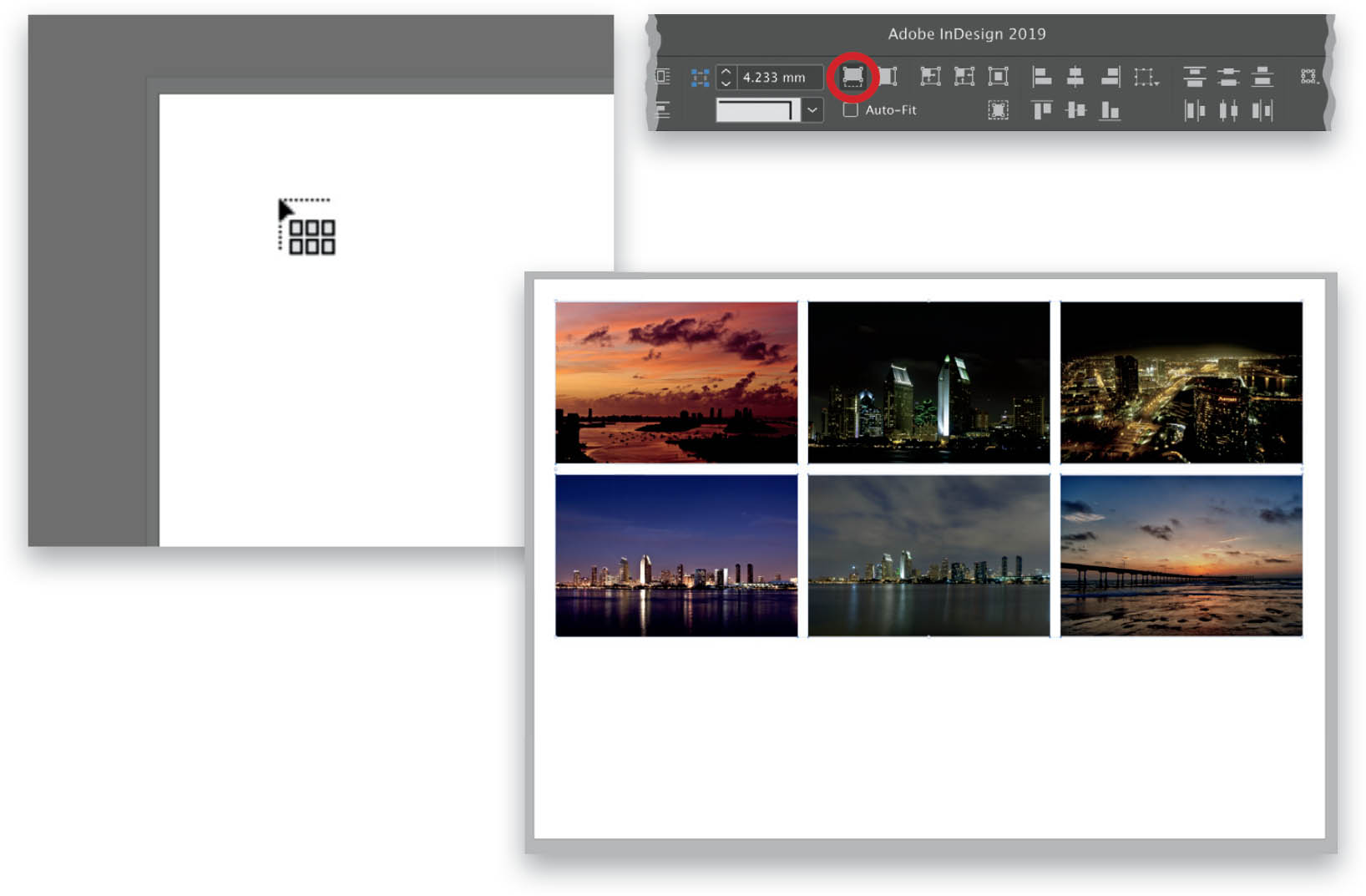Screen dimensions: 1366x896
Task: Open the corner shape dropdown arrow
Action: tap(812, 110)
